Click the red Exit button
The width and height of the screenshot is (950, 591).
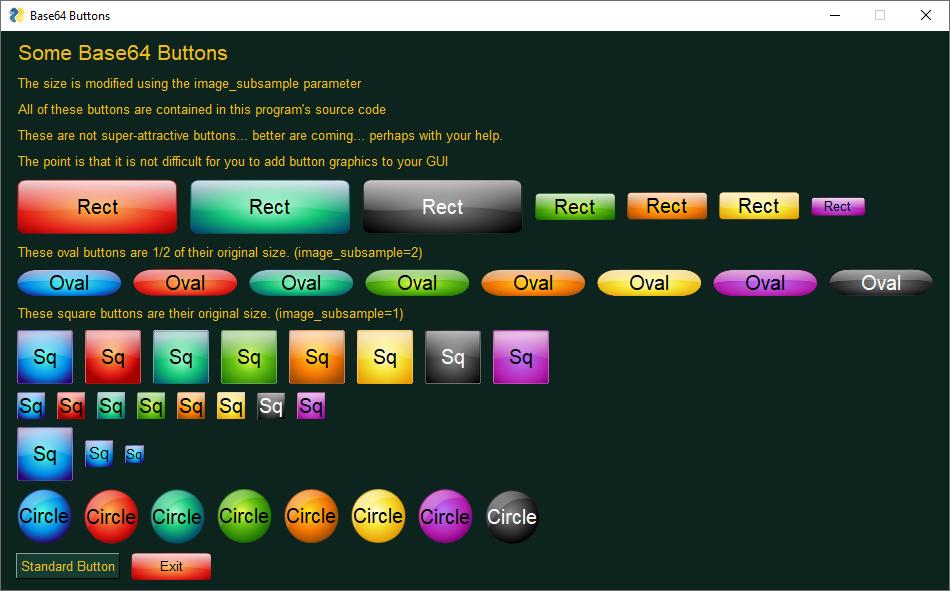point(171,566)
